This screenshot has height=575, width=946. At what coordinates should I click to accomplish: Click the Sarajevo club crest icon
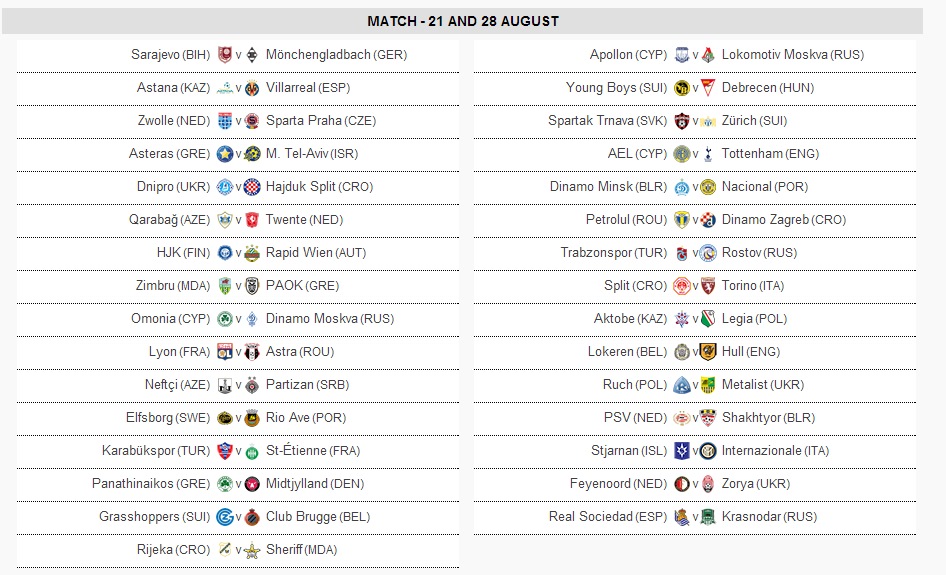224,55
